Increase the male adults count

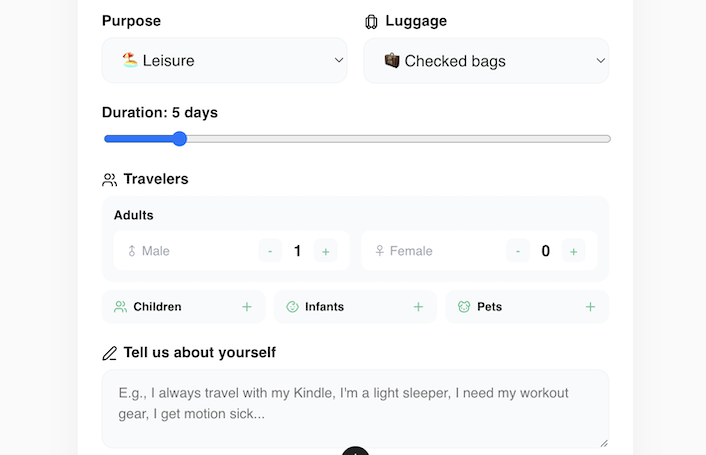pos(325,251)
